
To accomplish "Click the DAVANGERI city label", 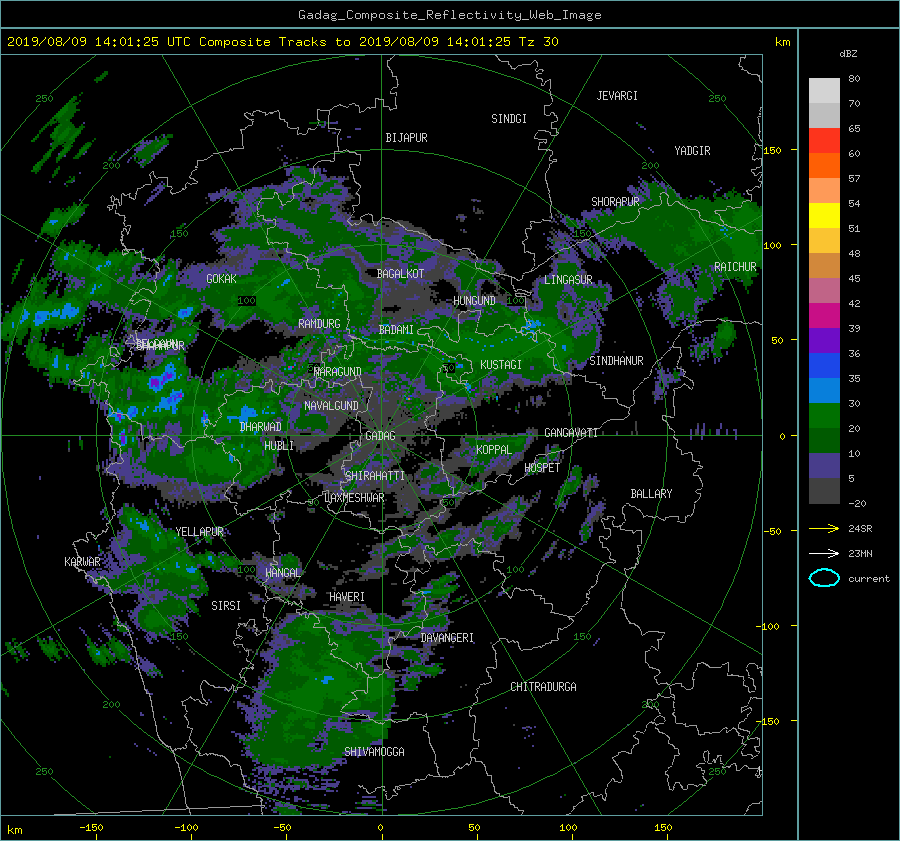I will 447,638.
